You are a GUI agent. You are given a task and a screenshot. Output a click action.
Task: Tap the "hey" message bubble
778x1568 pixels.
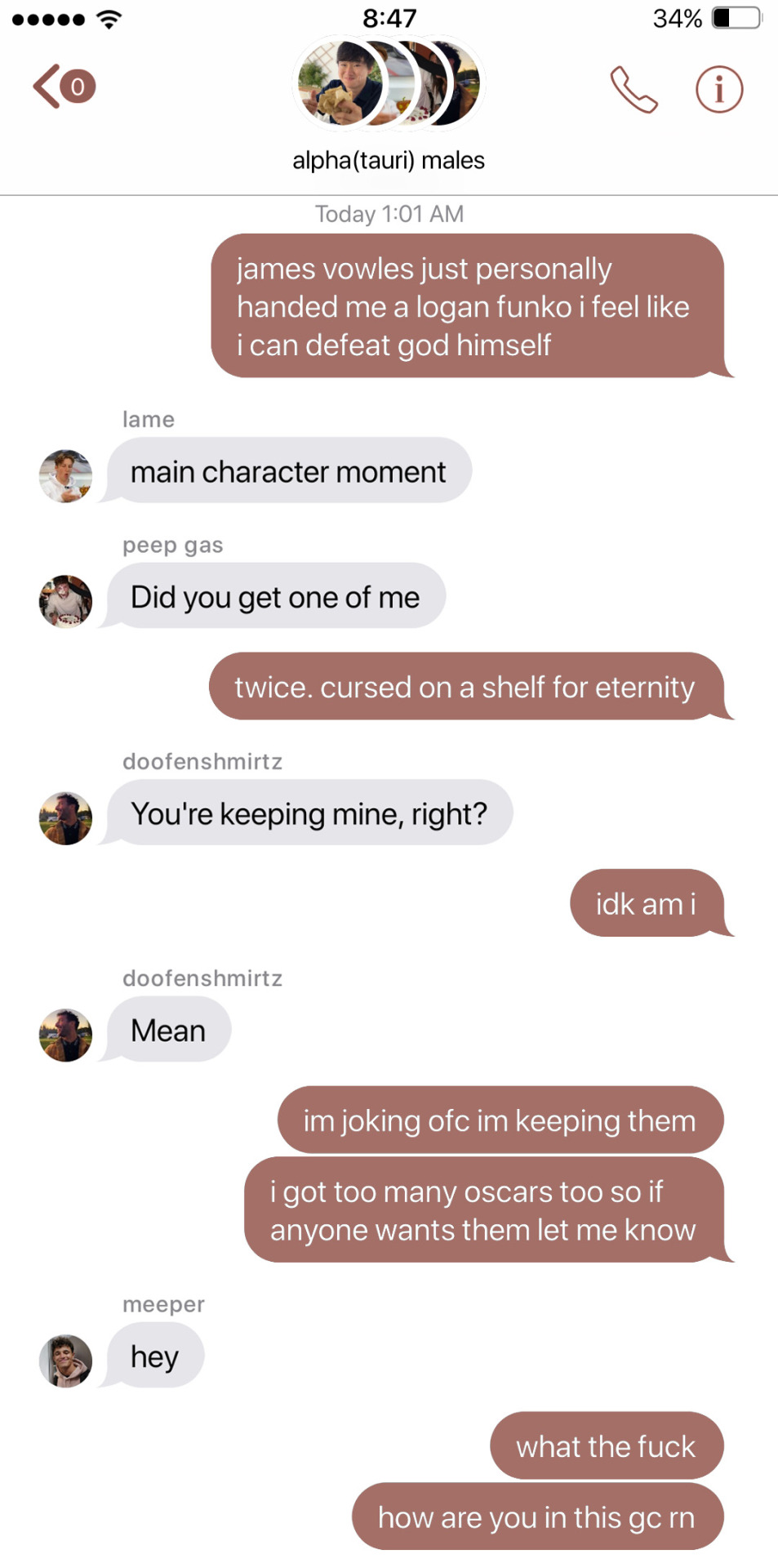(x=155, y=1356)
